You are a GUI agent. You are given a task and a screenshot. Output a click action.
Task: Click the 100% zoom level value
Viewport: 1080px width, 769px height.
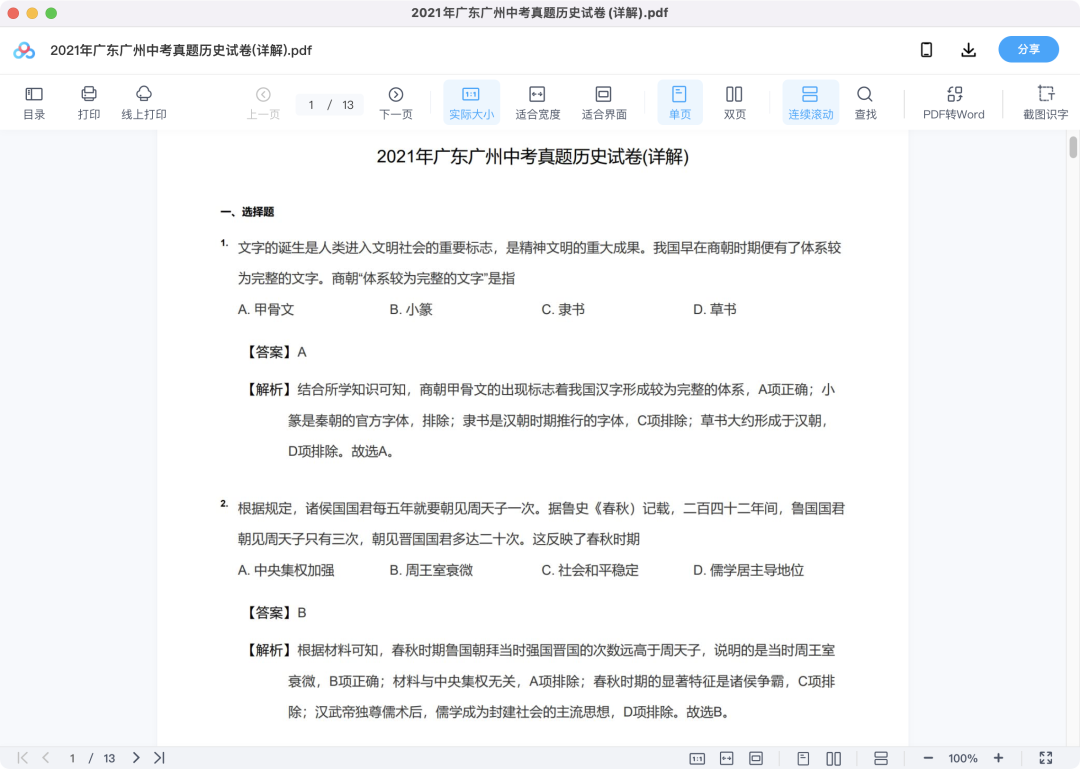coord(962,759)
